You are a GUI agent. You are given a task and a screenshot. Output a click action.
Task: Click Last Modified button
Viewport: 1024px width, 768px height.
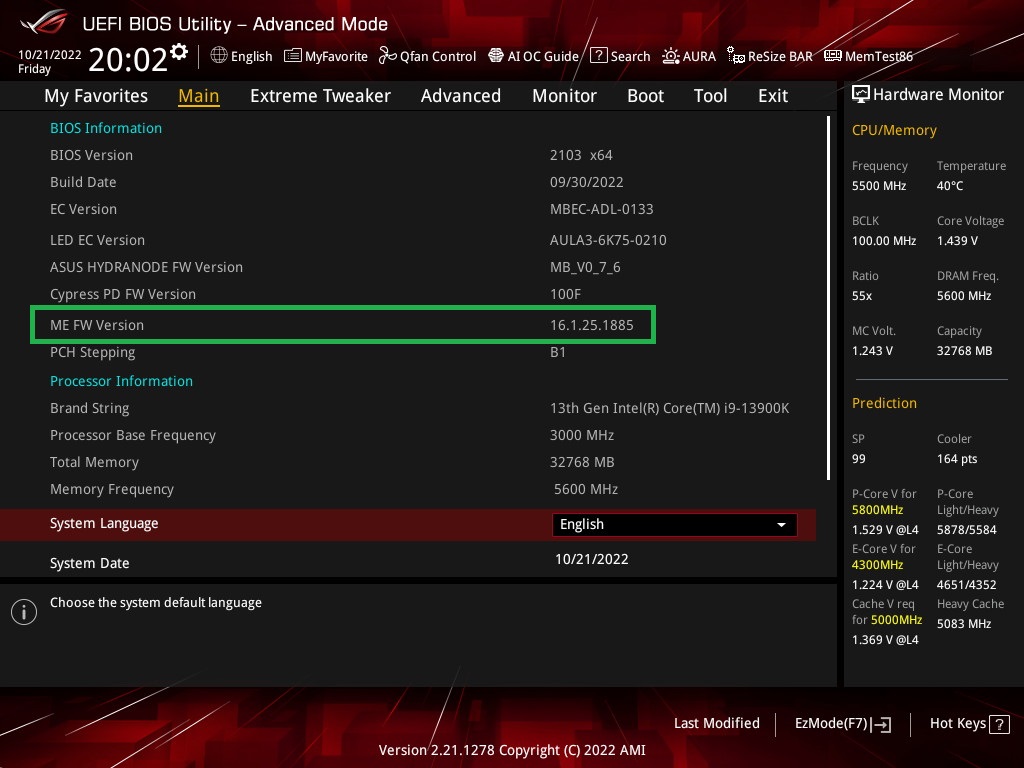716,724
